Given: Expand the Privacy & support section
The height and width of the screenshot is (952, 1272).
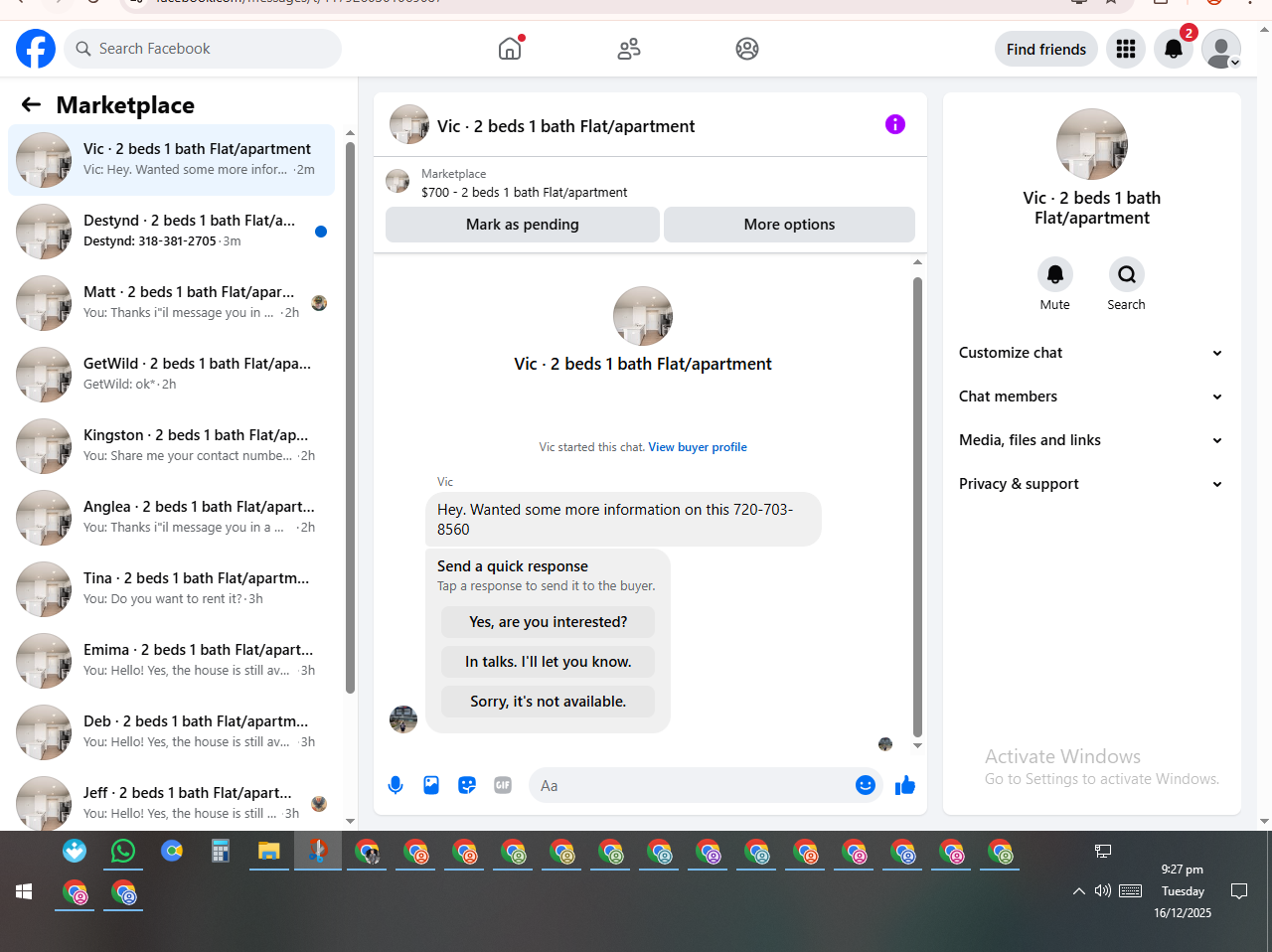Looking at the screenshot, I should [1091, 484].
